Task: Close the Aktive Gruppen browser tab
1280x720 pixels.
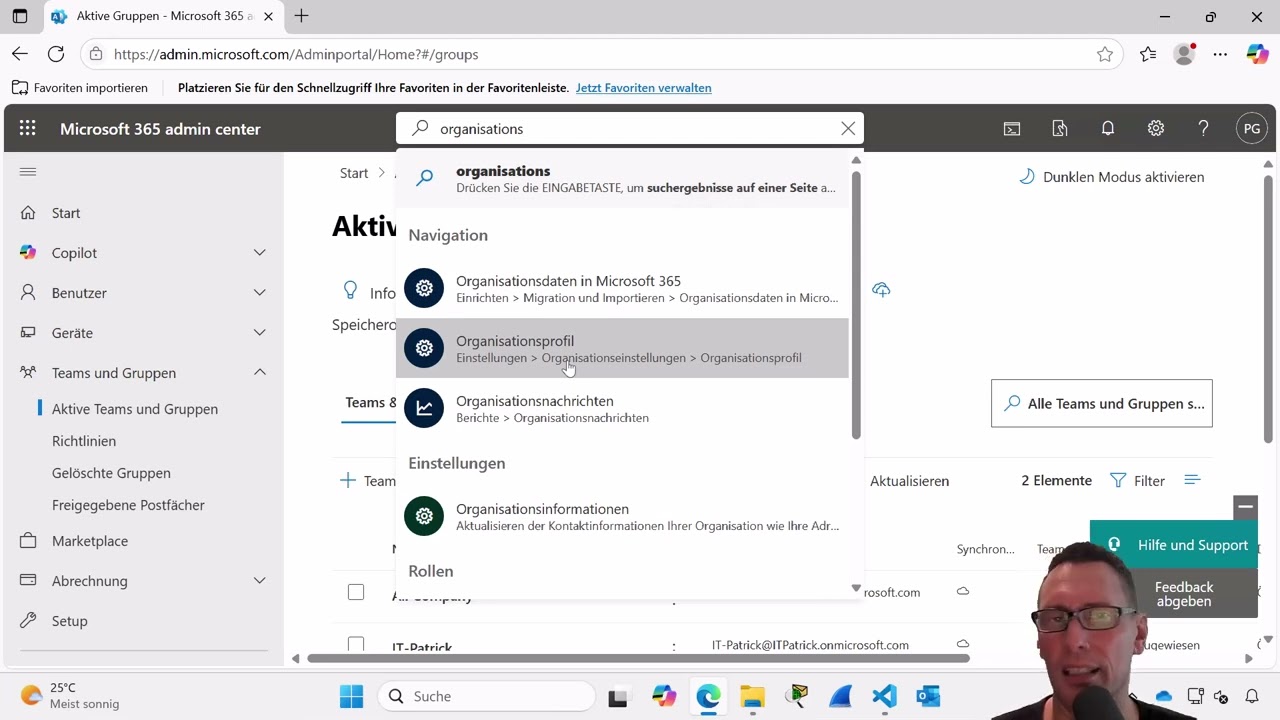Action: [268, 16]
